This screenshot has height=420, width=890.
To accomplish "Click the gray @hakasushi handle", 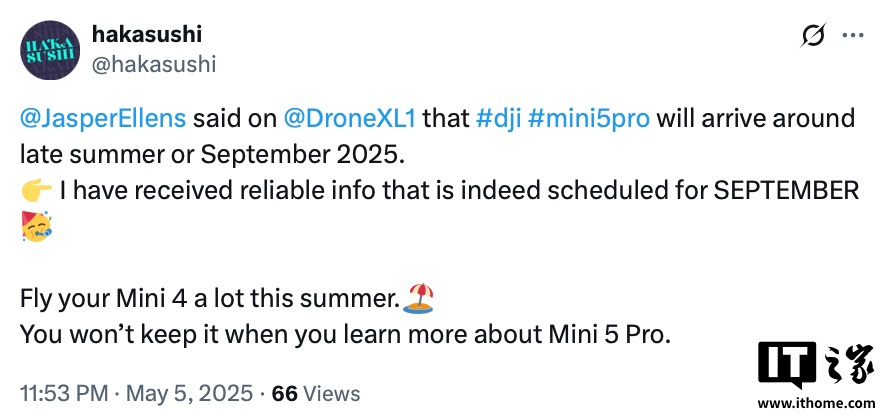I will point(154,64).
